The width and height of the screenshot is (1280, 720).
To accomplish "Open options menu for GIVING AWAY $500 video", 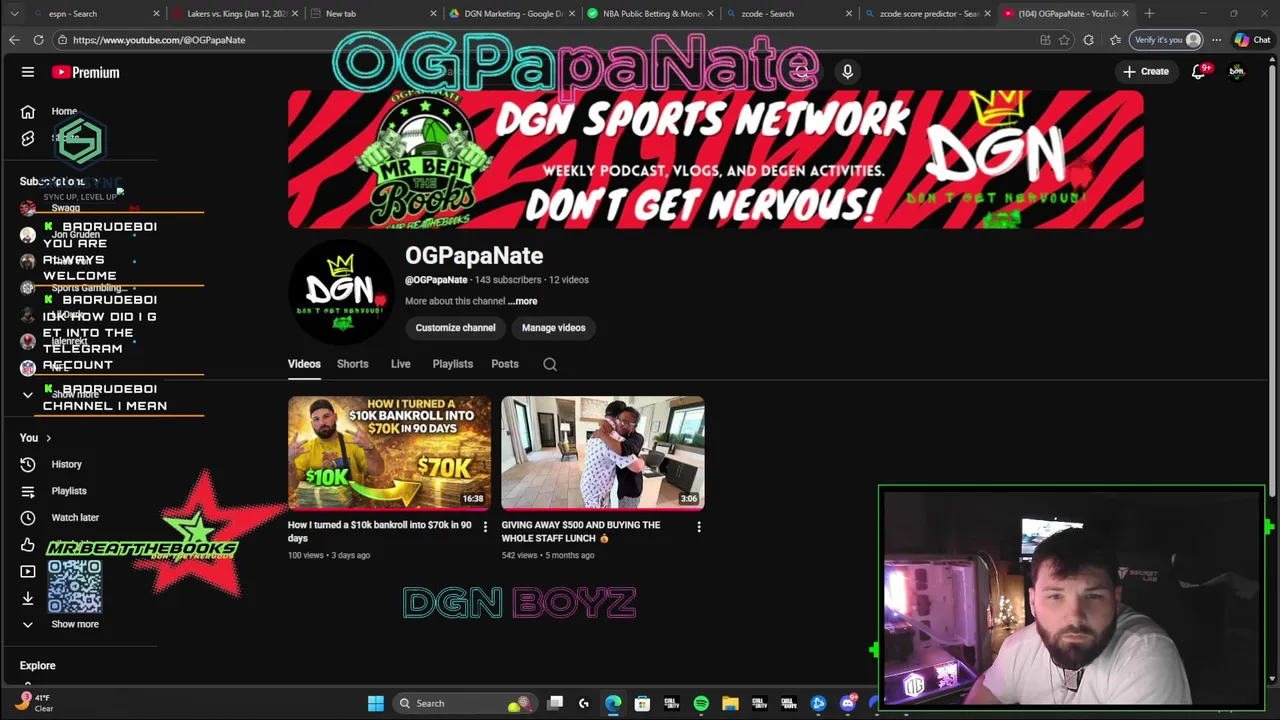I will [x=698, y=527].
